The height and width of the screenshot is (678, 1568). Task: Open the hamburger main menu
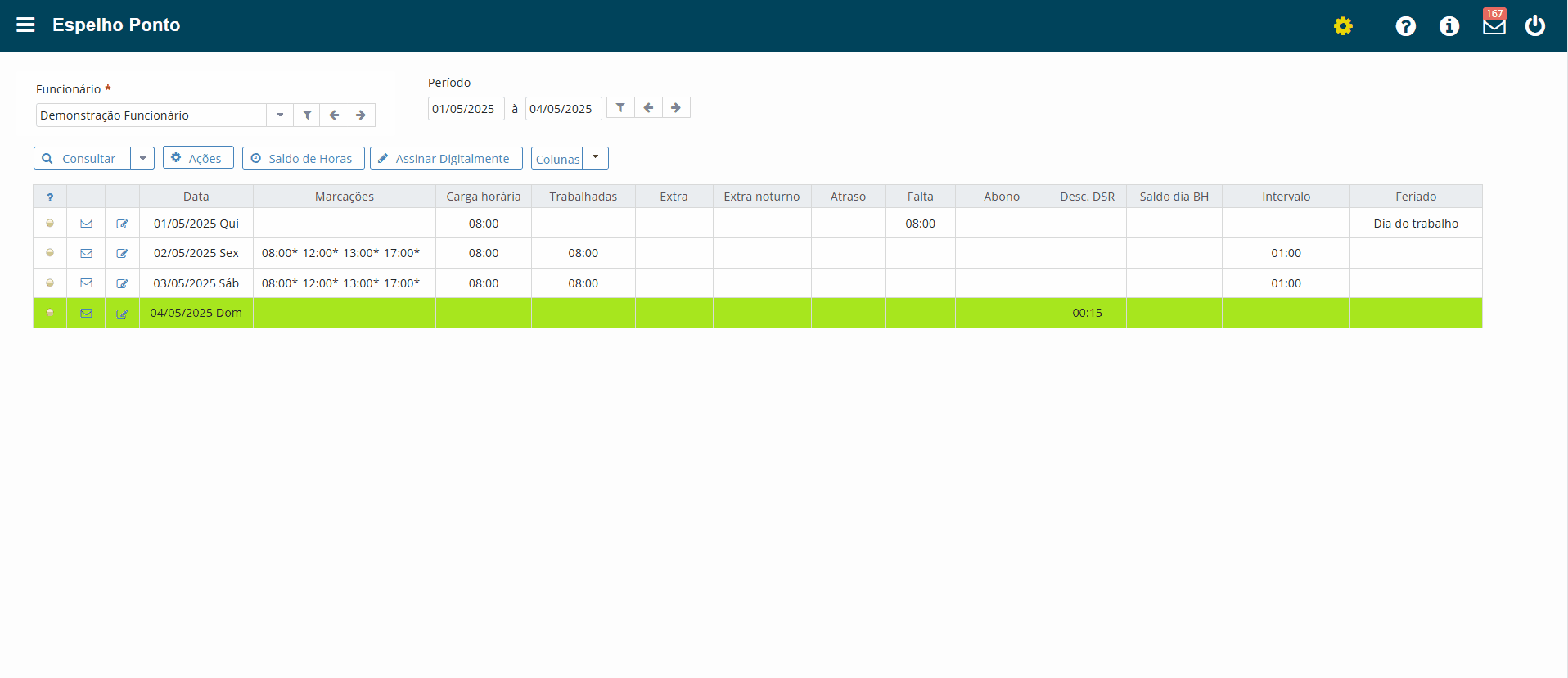tap(25, 25)
